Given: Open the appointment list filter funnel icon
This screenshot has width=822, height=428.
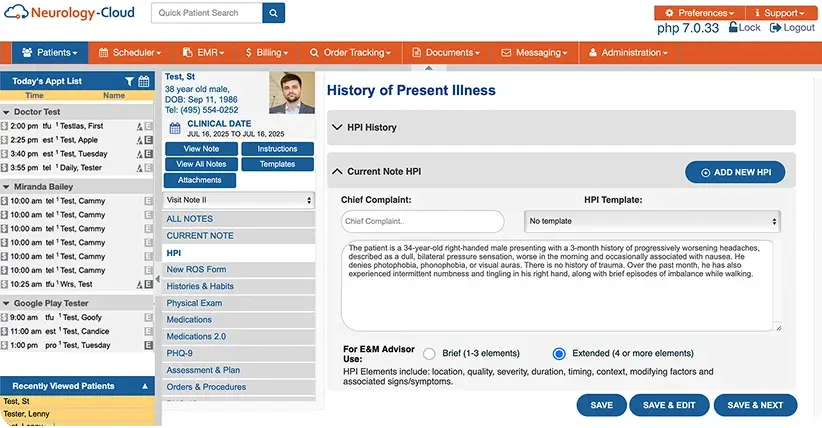Looking at the screenshot, I should coord(129,81).
